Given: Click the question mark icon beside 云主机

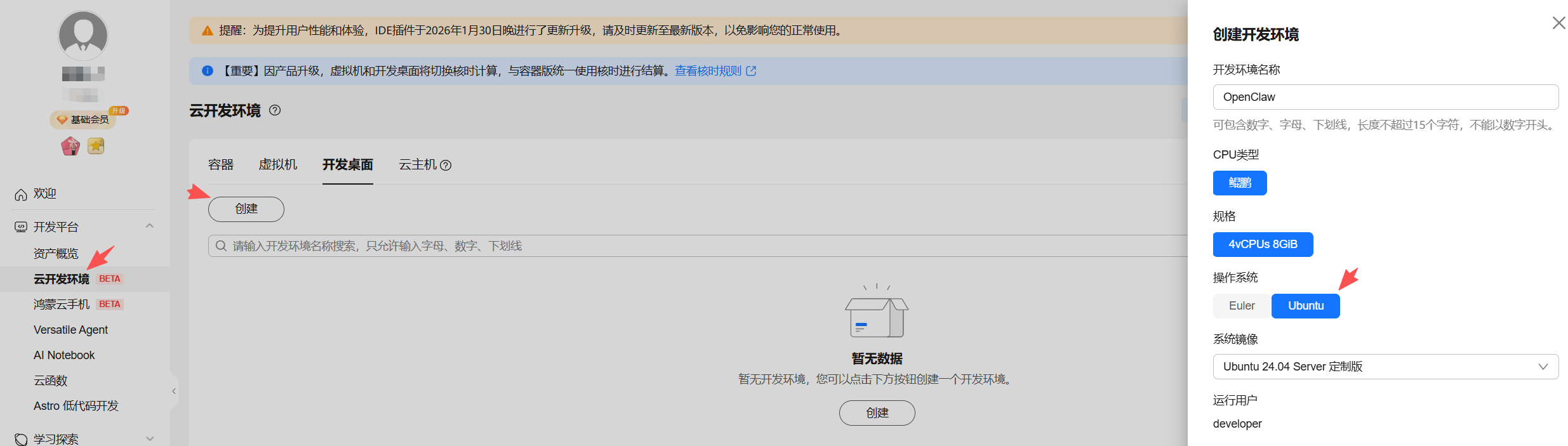Looking at the screenshot, I should coord(446,166).
